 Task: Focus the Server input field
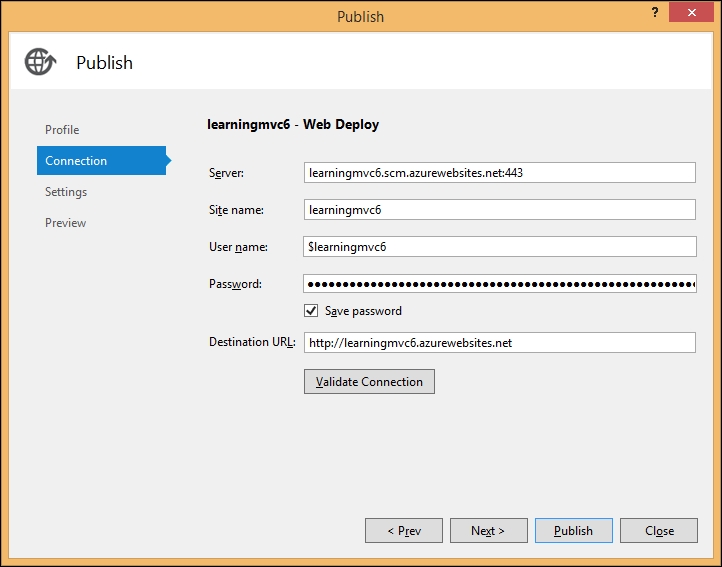(x=500, y=173)
